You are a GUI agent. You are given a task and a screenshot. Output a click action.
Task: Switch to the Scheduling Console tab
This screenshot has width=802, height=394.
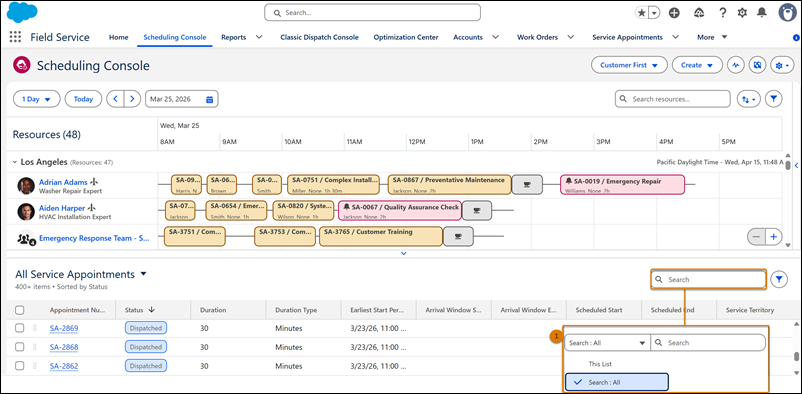coord(175,37)
